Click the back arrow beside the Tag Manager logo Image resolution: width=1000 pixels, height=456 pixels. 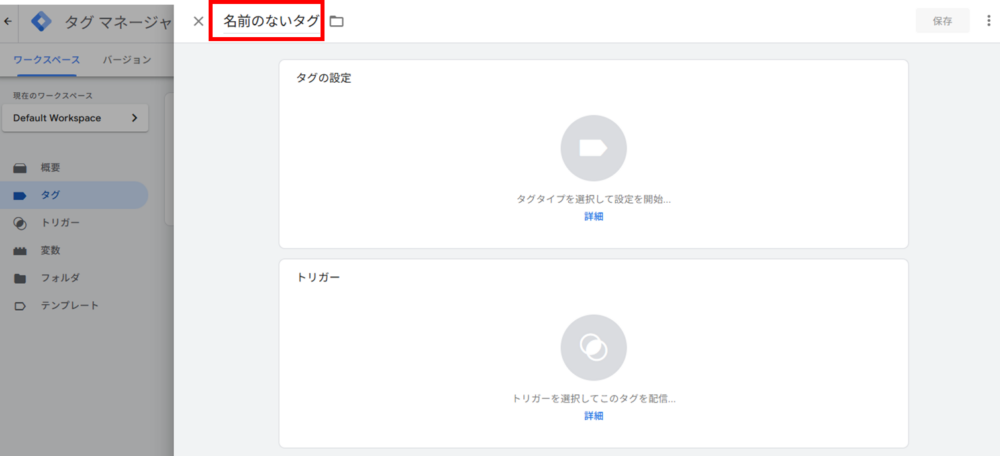(x=8, y=21)
